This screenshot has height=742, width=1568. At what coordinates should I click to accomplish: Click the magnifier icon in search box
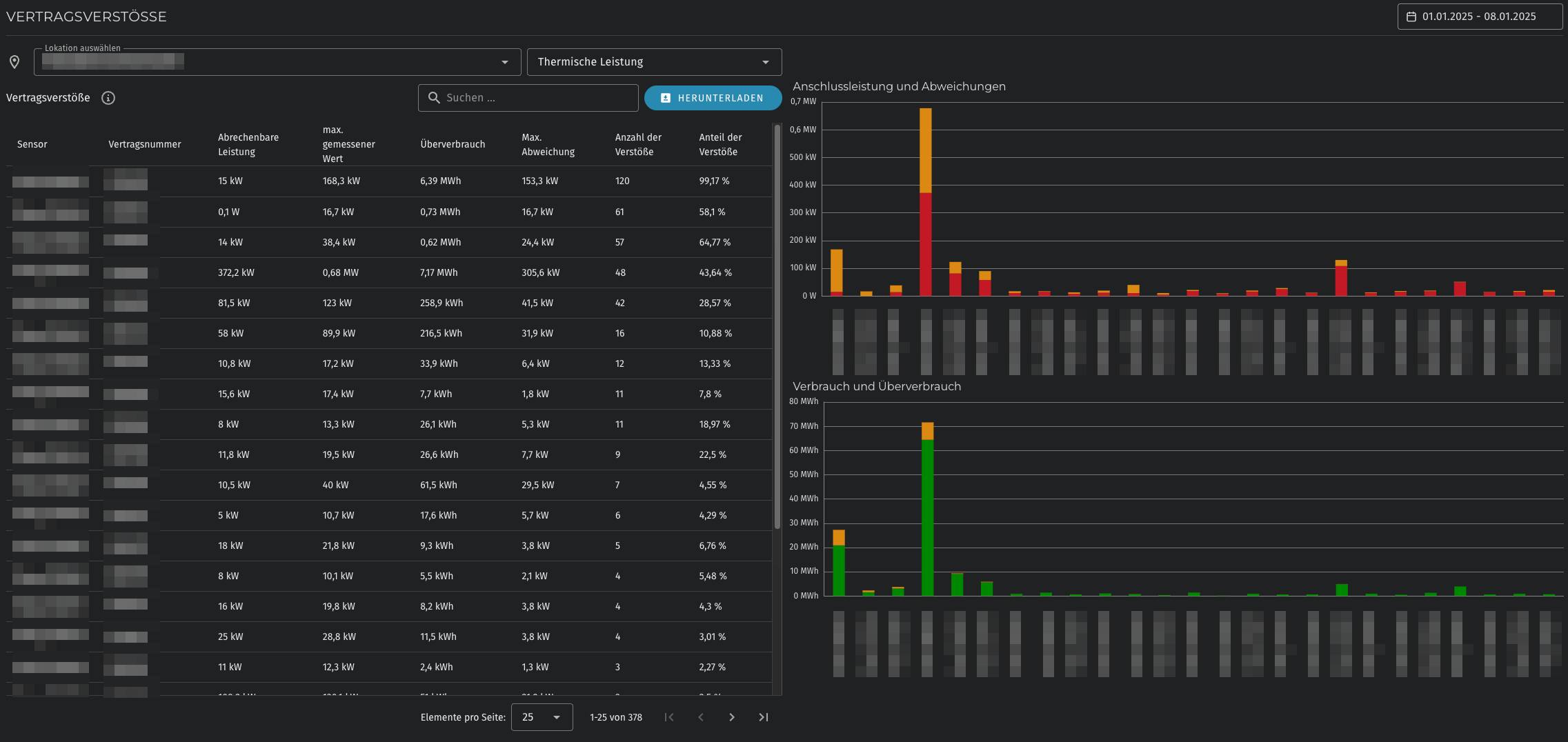pyautogui.click(x=434, y=98)
